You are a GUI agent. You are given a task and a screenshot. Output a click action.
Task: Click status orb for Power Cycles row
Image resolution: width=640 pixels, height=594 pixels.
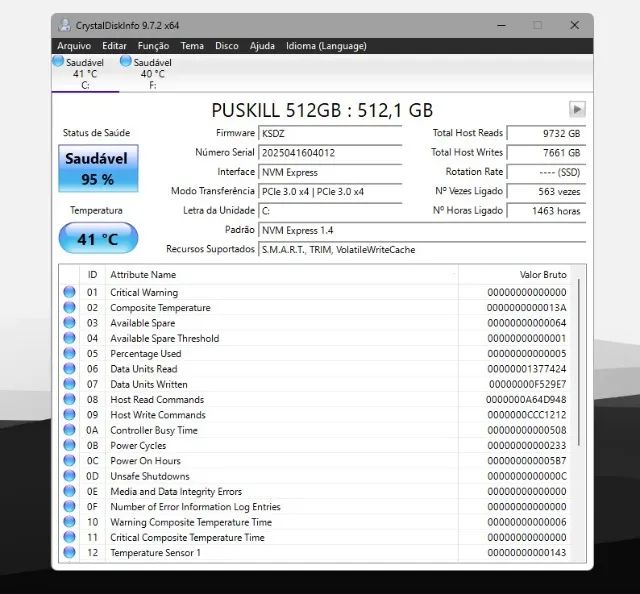pyautogui.click(x=69, y=445)
